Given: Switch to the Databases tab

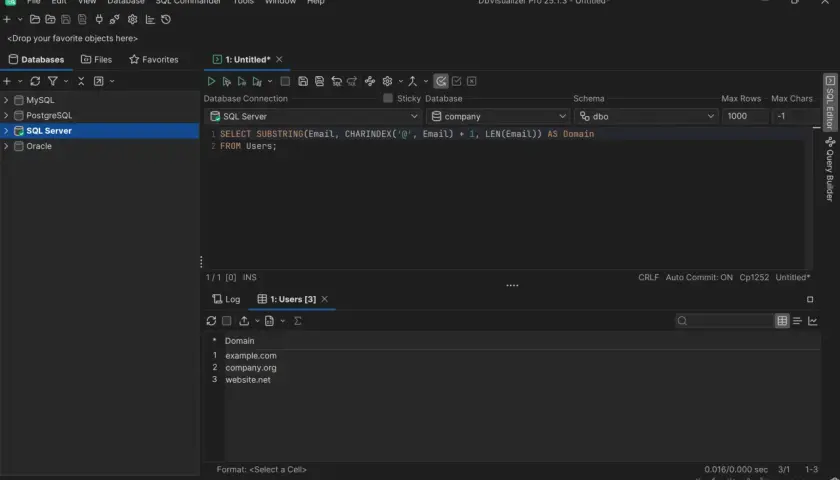Looking at the screenshot, I should pos(36,59).
